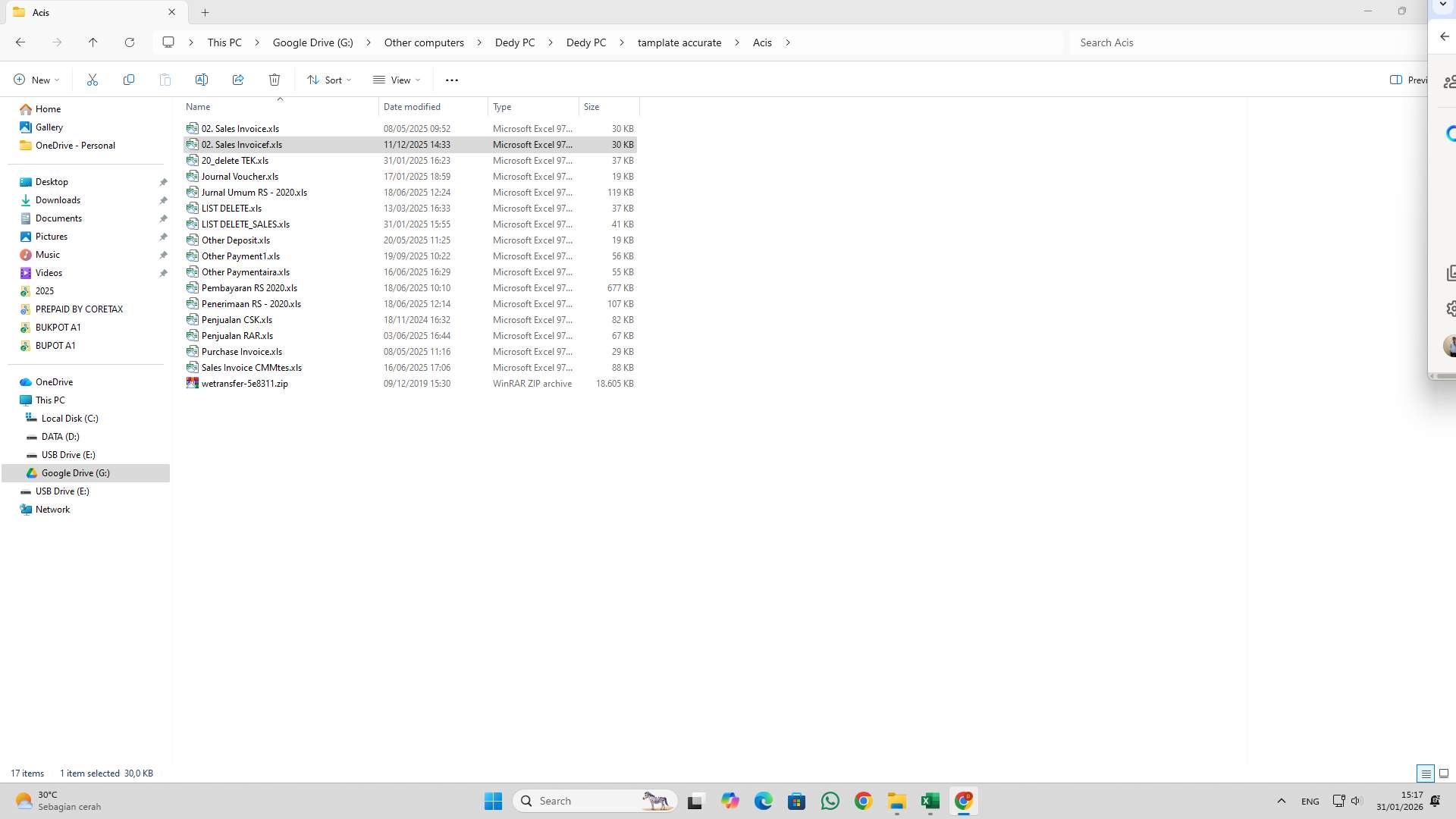Viewport: 1456px width, 819px height.
Task: Navigate up one folder level
Action: point(93,42)
